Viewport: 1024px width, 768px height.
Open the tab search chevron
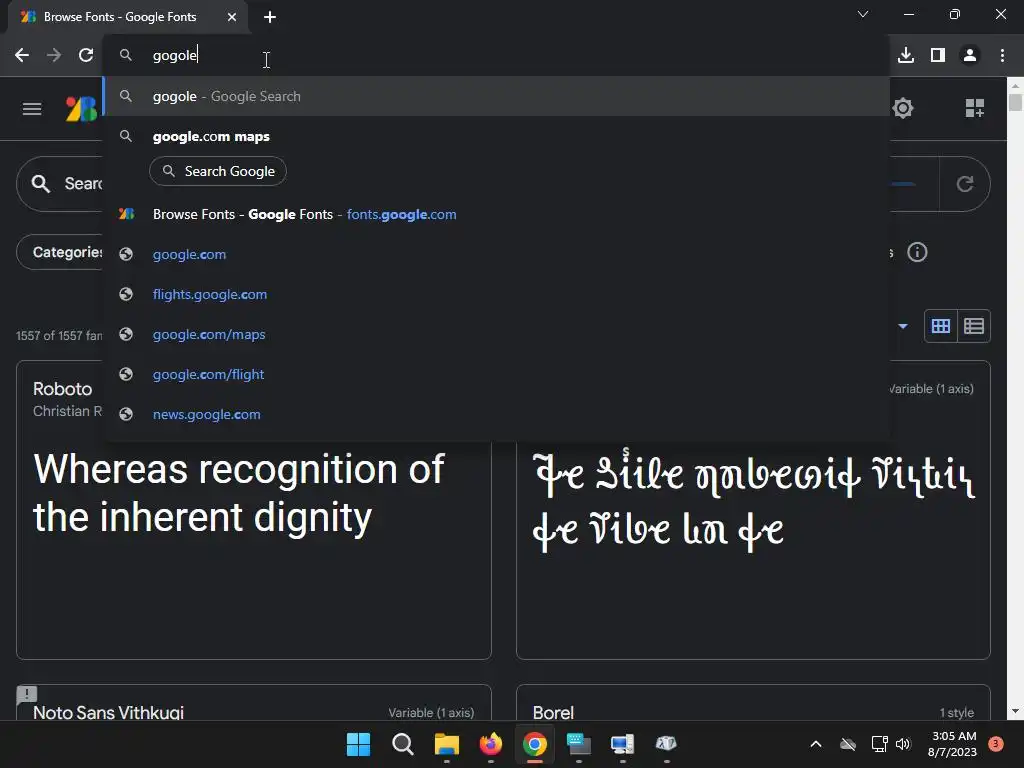tap(863, 14)
